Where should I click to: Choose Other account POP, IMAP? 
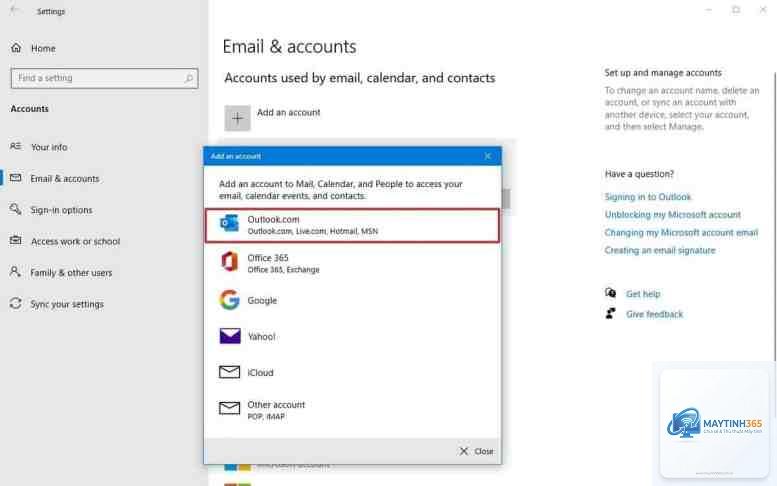pos(352,410)
